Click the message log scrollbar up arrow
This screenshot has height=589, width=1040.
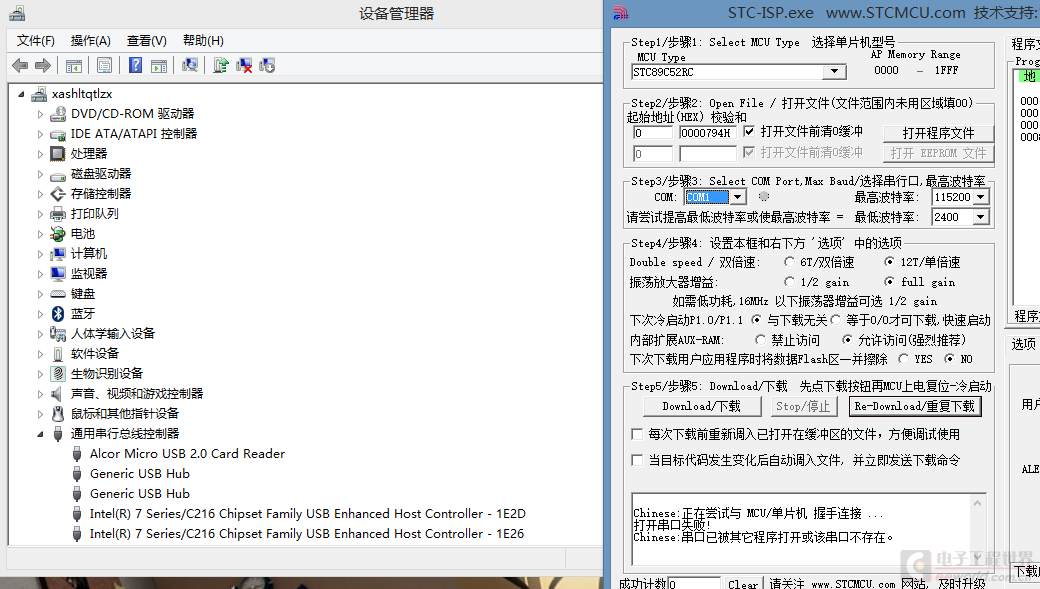click(978, 503)
